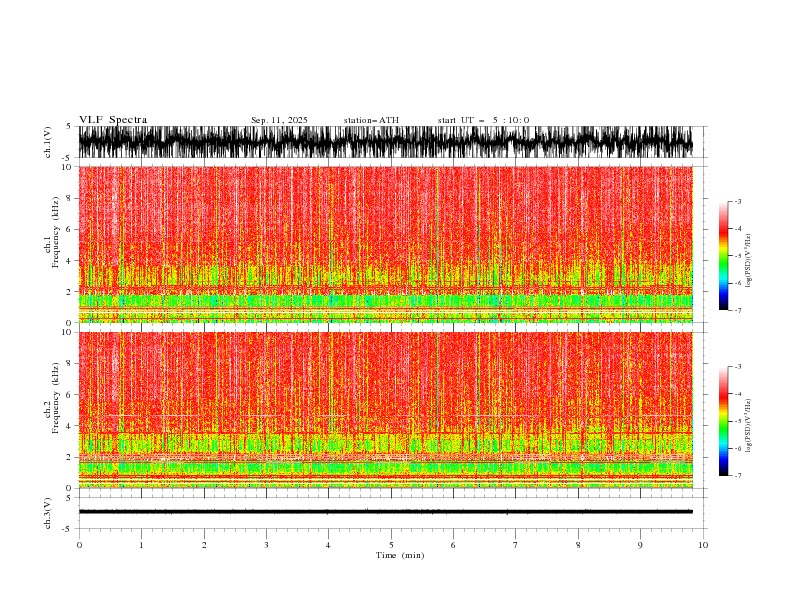
Task: Click the ch.2 PSD color scale bar
Action: pos(724,421)
